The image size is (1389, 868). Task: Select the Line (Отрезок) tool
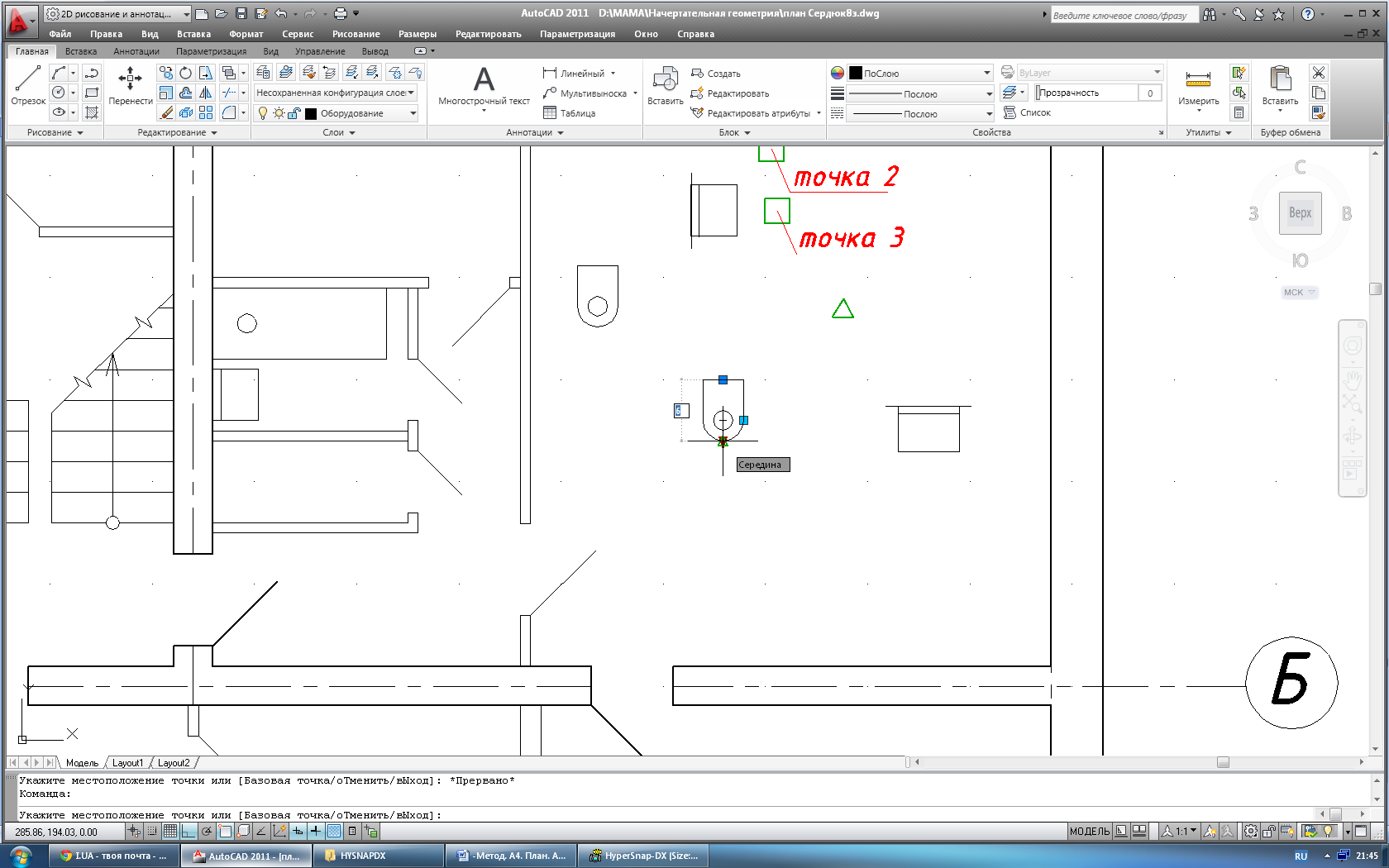[28, 86]
